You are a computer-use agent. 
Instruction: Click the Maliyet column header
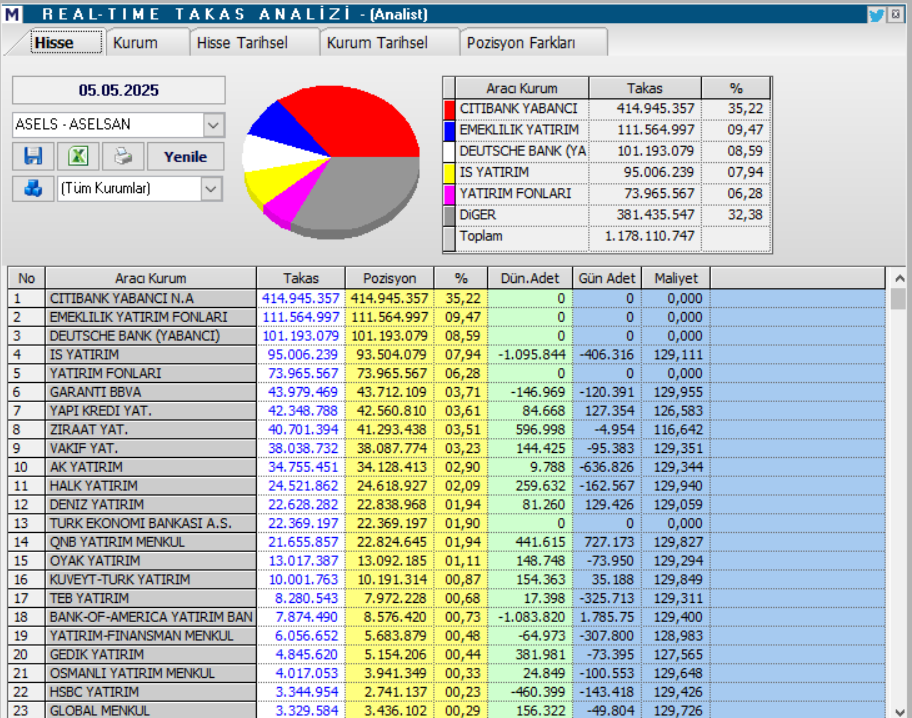click(676, 279)
